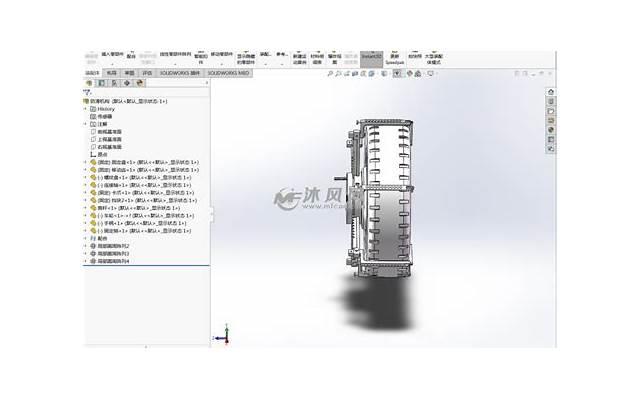This screenshot has width=640, height=400.
Task: Click the Insert Components tool
Action: (x=114, y=57)
